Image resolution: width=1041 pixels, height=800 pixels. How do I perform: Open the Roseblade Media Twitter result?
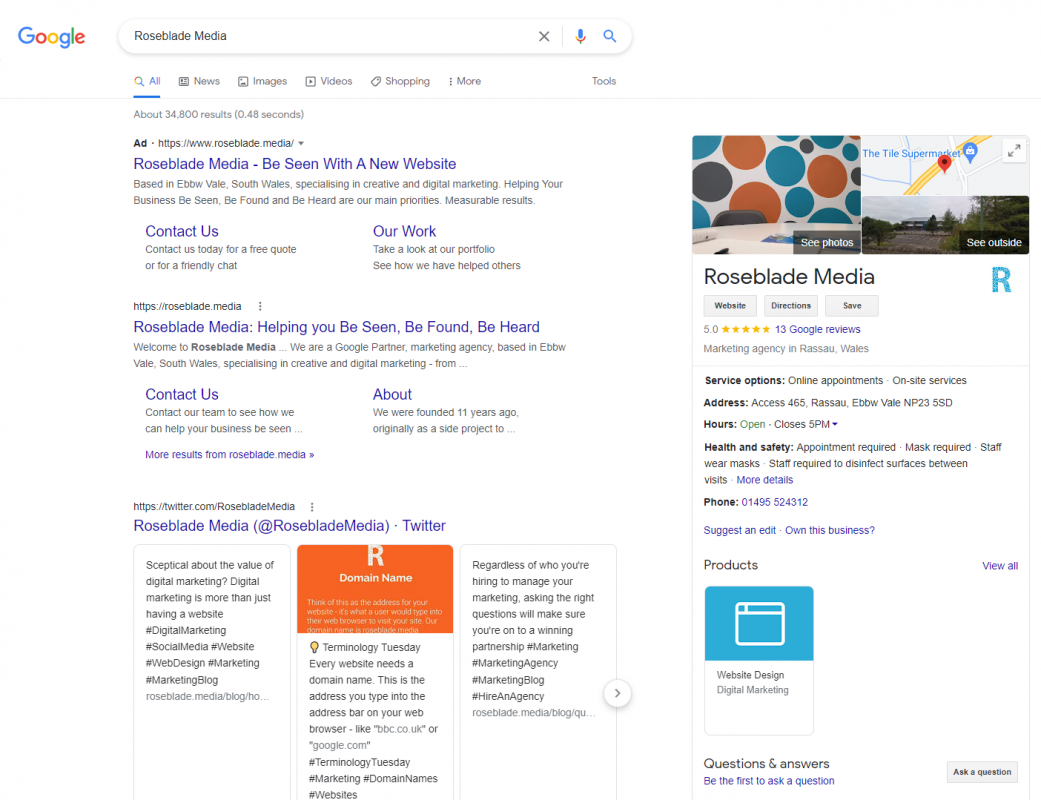click(x=289, y=526)
